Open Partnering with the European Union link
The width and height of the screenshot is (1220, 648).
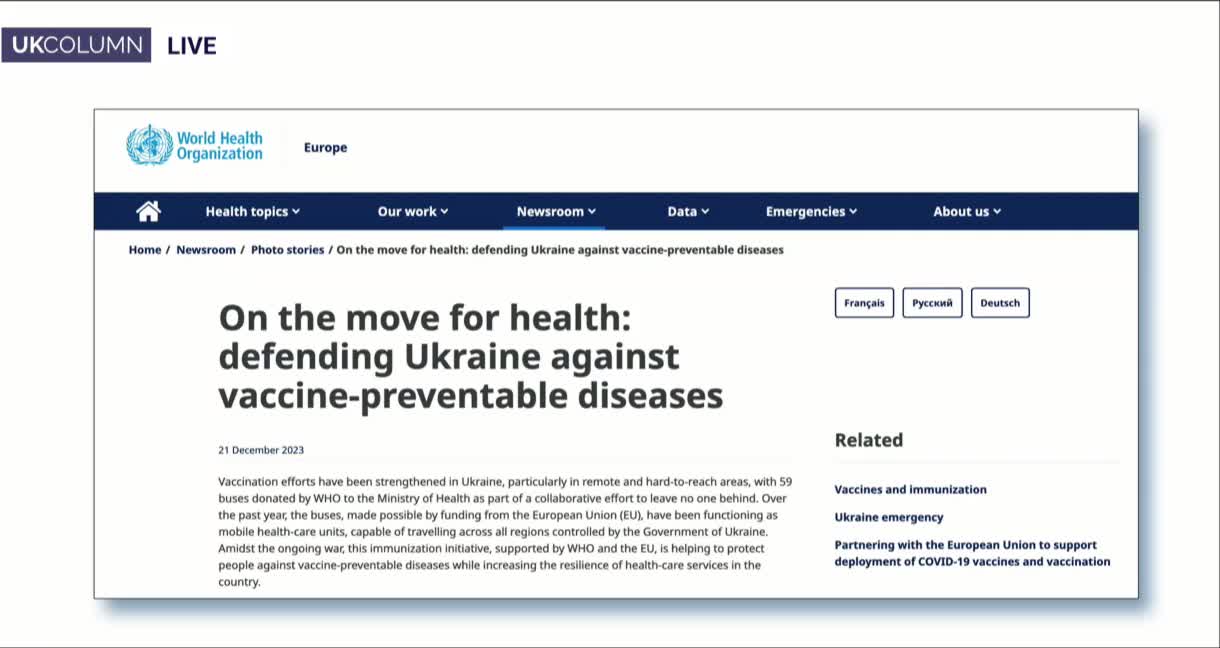click(972, 553)
